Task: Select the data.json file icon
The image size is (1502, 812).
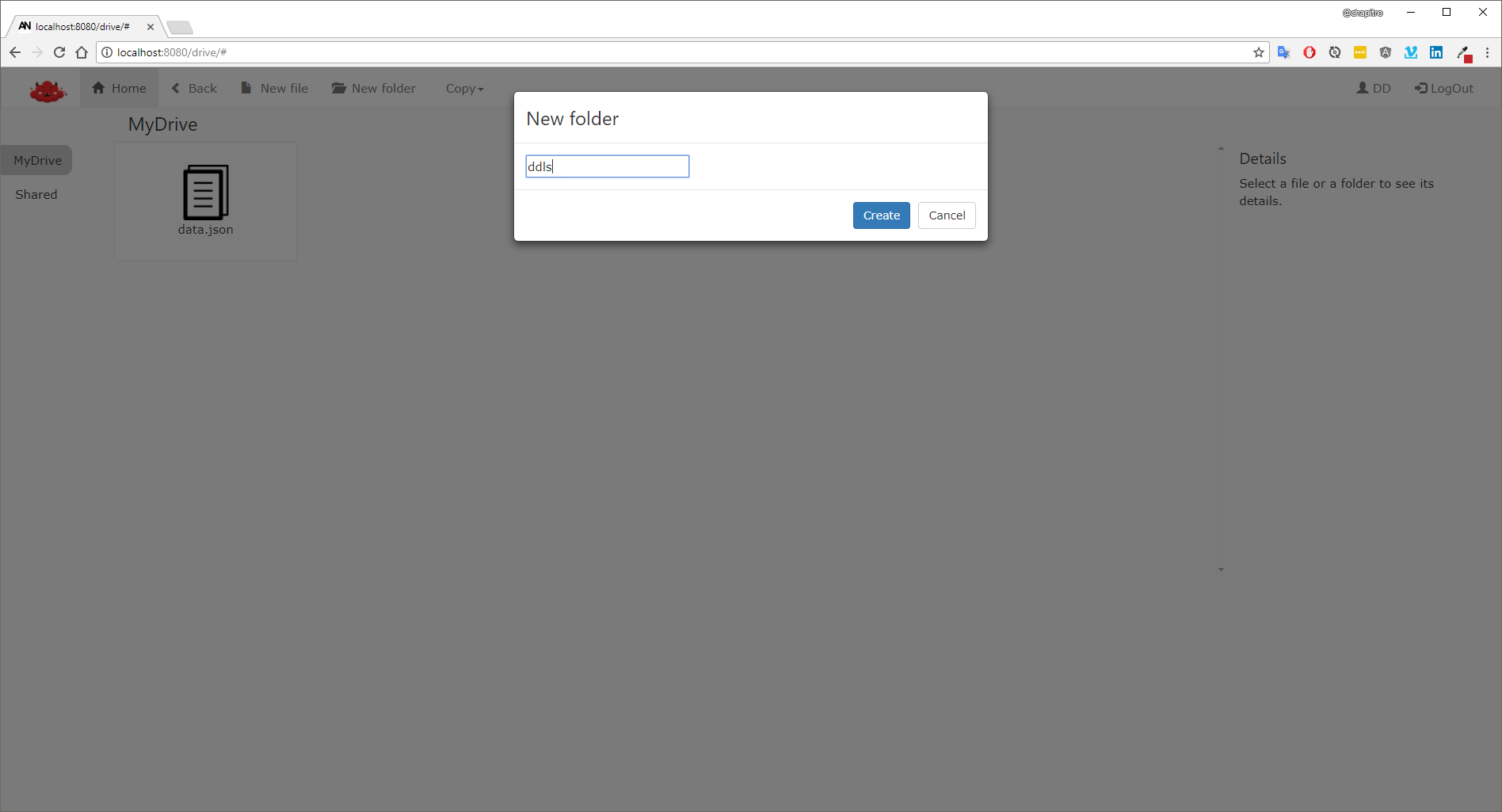Action: (x=206, y=192)
